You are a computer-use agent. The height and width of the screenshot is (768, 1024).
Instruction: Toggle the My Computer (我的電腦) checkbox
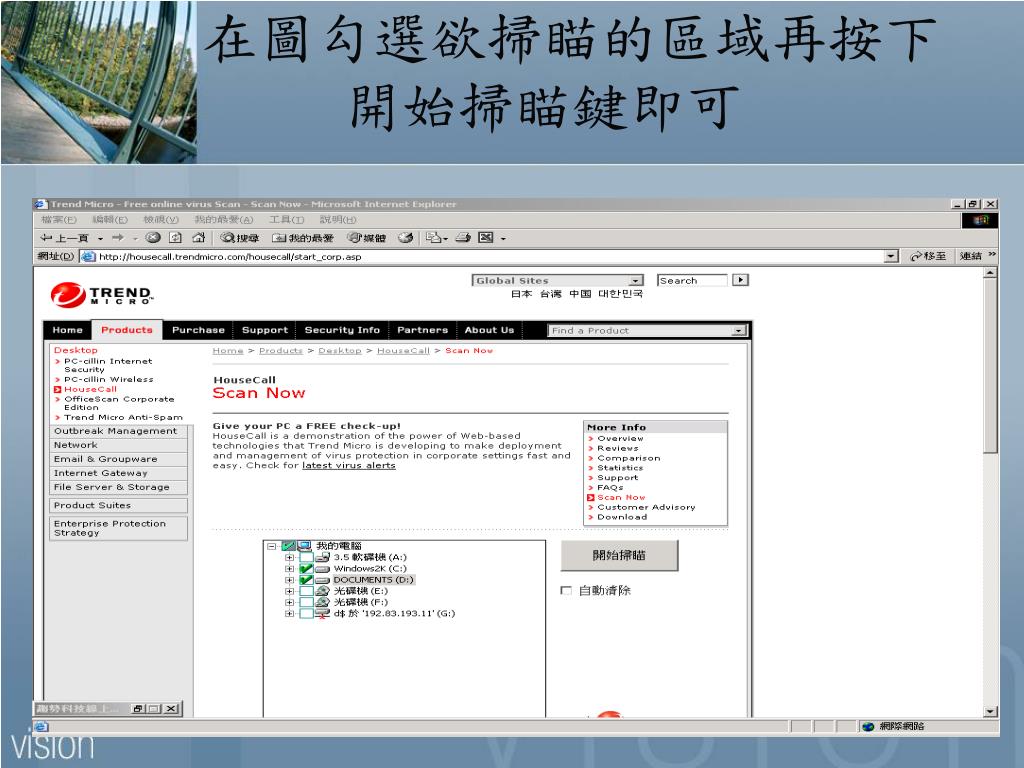point(289,546)
